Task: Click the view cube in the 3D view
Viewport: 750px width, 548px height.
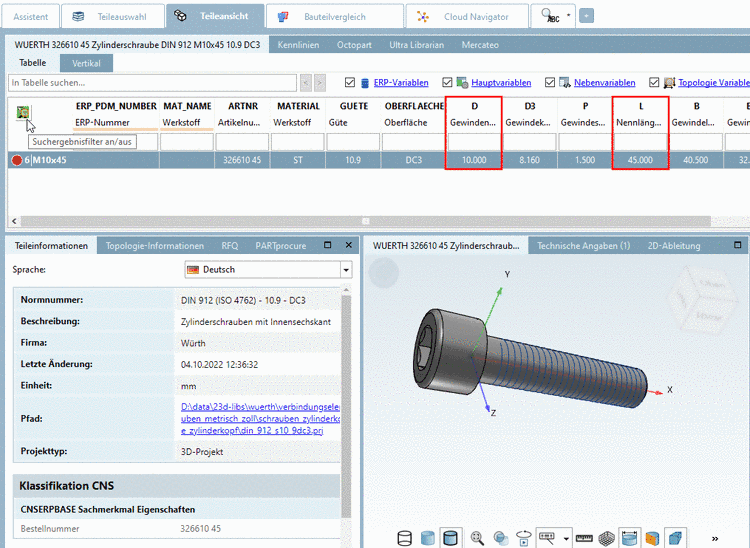Action: click(702, 300)
